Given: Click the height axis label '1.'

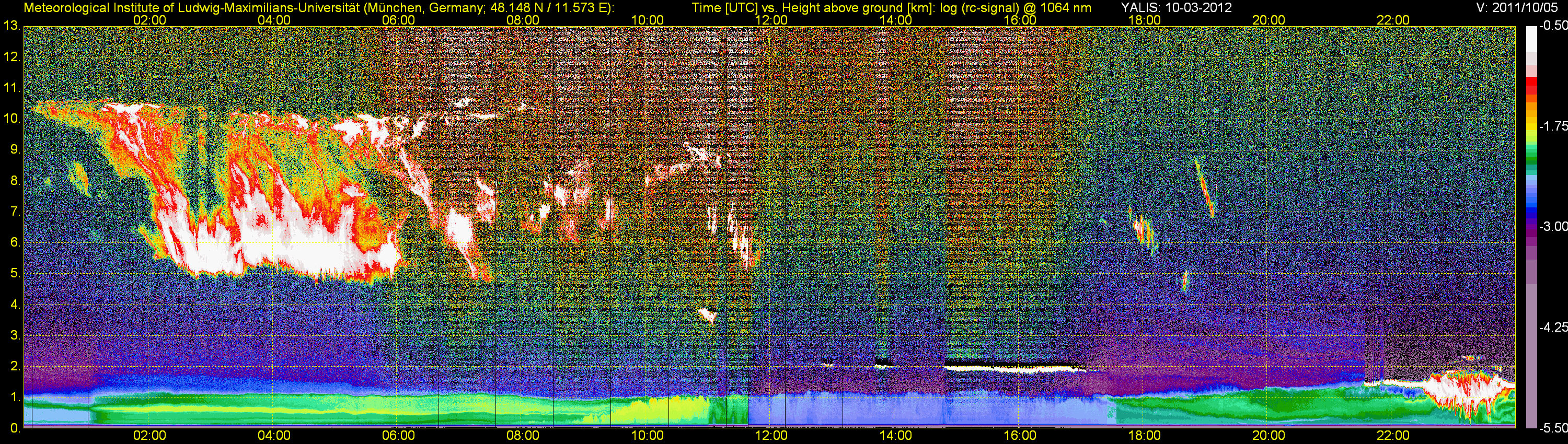Looking at the screenshot, I should pyautogui.click(x=15, y=398).
